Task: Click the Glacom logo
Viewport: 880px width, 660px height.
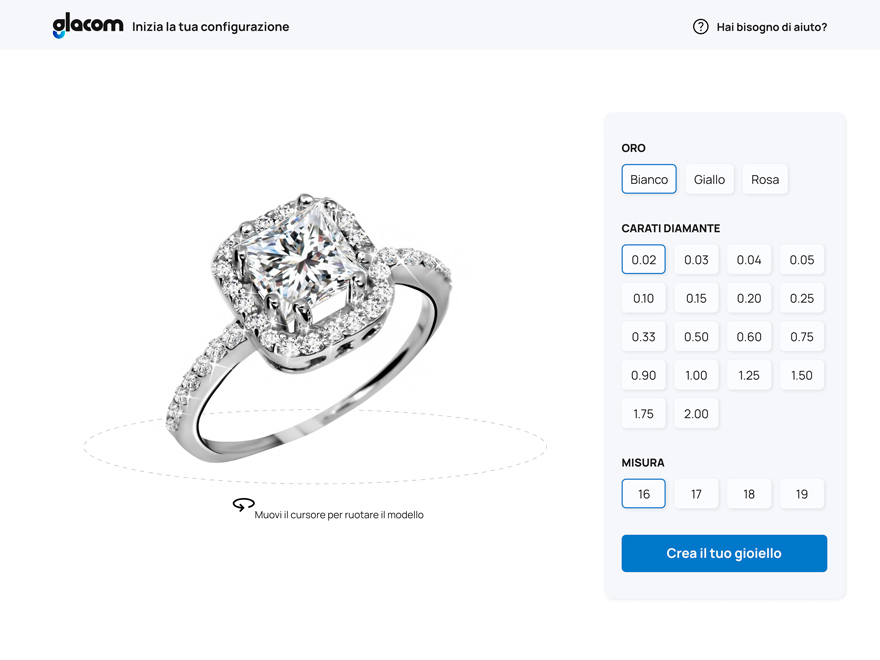Action: click(x=88, y=26)
